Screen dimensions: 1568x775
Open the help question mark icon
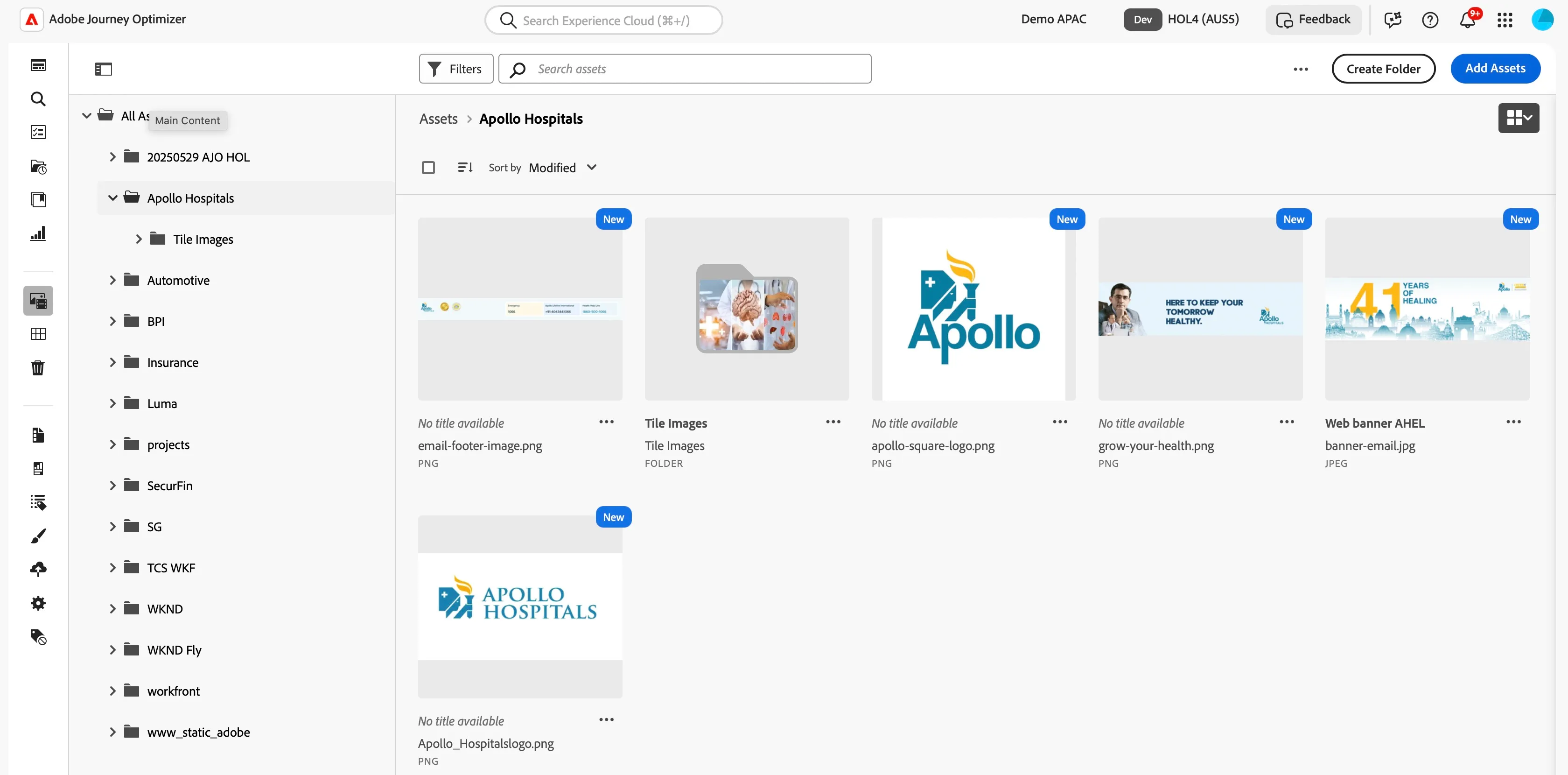tap(1430, 20)
